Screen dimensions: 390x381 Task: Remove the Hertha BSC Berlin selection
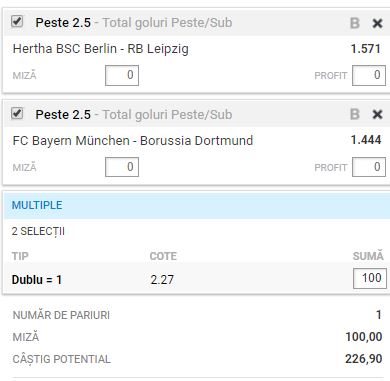(x=377, y=23)
